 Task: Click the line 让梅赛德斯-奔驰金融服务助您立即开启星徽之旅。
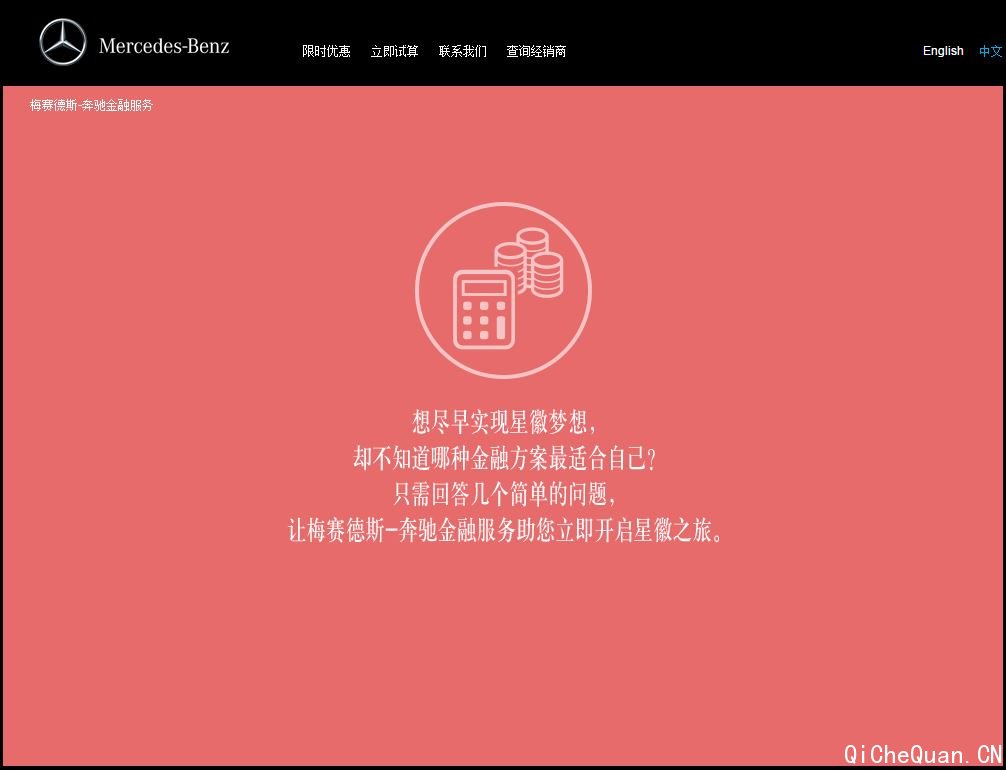coord(506,531)
